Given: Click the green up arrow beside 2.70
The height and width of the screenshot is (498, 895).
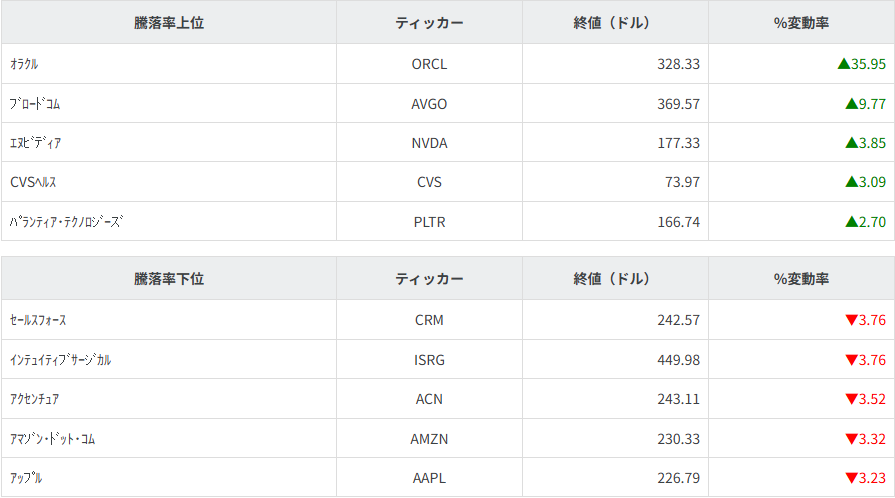Looking at the screenshot, I should pos(852,222).
